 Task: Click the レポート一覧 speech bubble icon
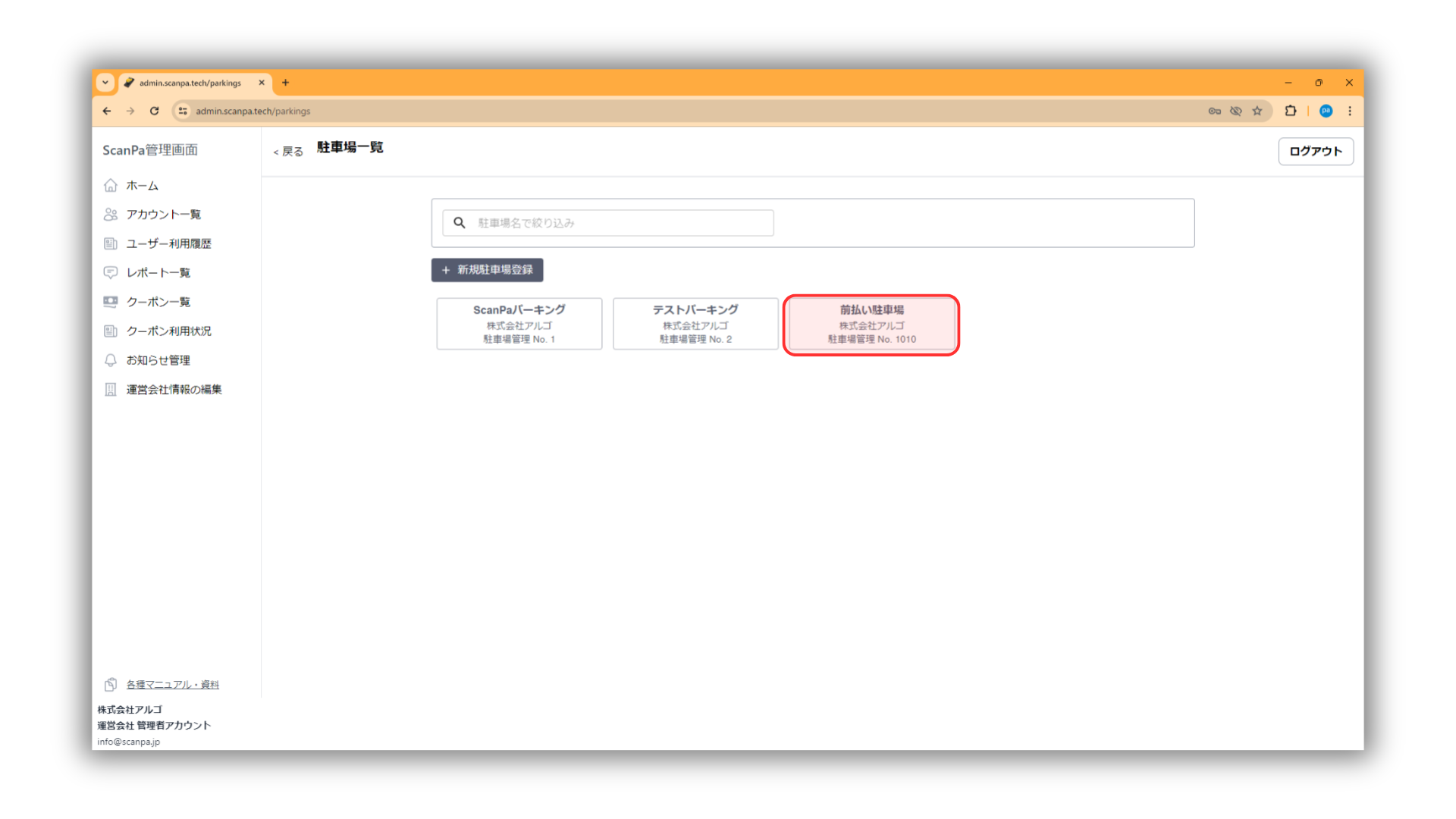click(x=111, y=272)
